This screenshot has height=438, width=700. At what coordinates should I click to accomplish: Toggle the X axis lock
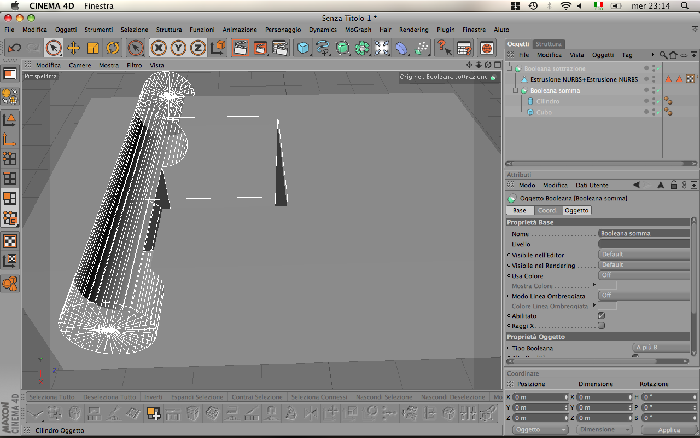(158, 48)
